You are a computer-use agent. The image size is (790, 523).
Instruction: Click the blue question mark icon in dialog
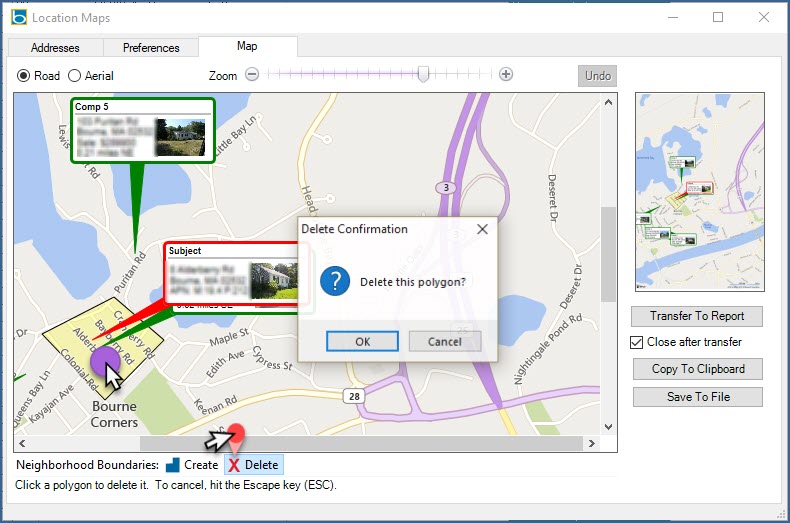pos(335,281)
